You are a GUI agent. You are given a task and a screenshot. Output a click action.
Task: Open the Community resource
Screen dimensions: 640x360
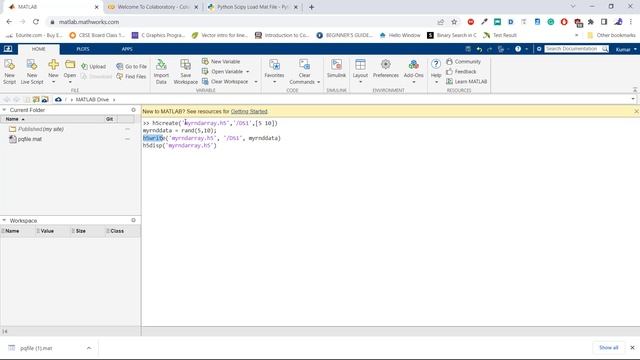pos(463,61)
